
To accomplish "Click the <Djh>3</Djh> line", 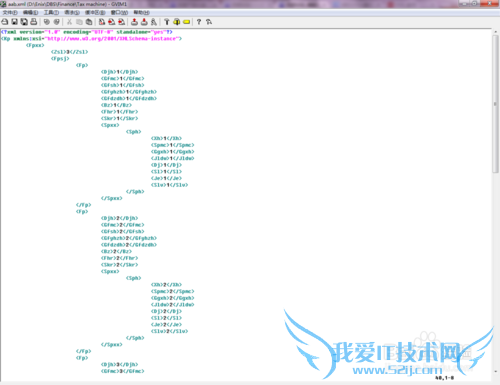I will click(119, 365).
